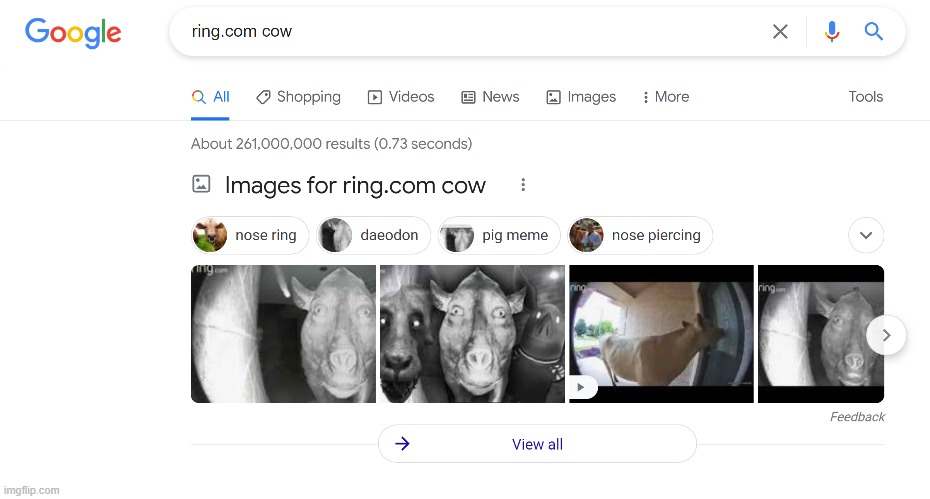Open the three-dot options beside Images heading
930x499 pixels.
[522, 185]
